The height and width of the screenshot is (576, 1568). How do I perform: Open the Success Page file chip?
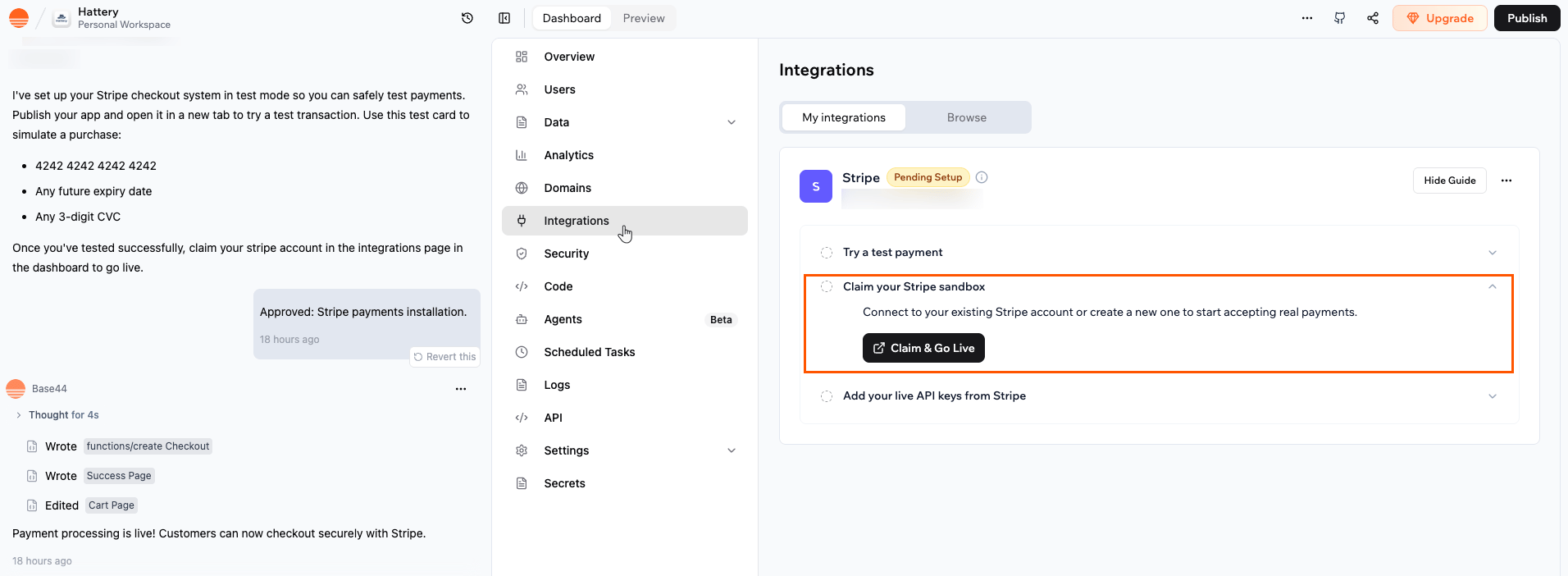119,476
